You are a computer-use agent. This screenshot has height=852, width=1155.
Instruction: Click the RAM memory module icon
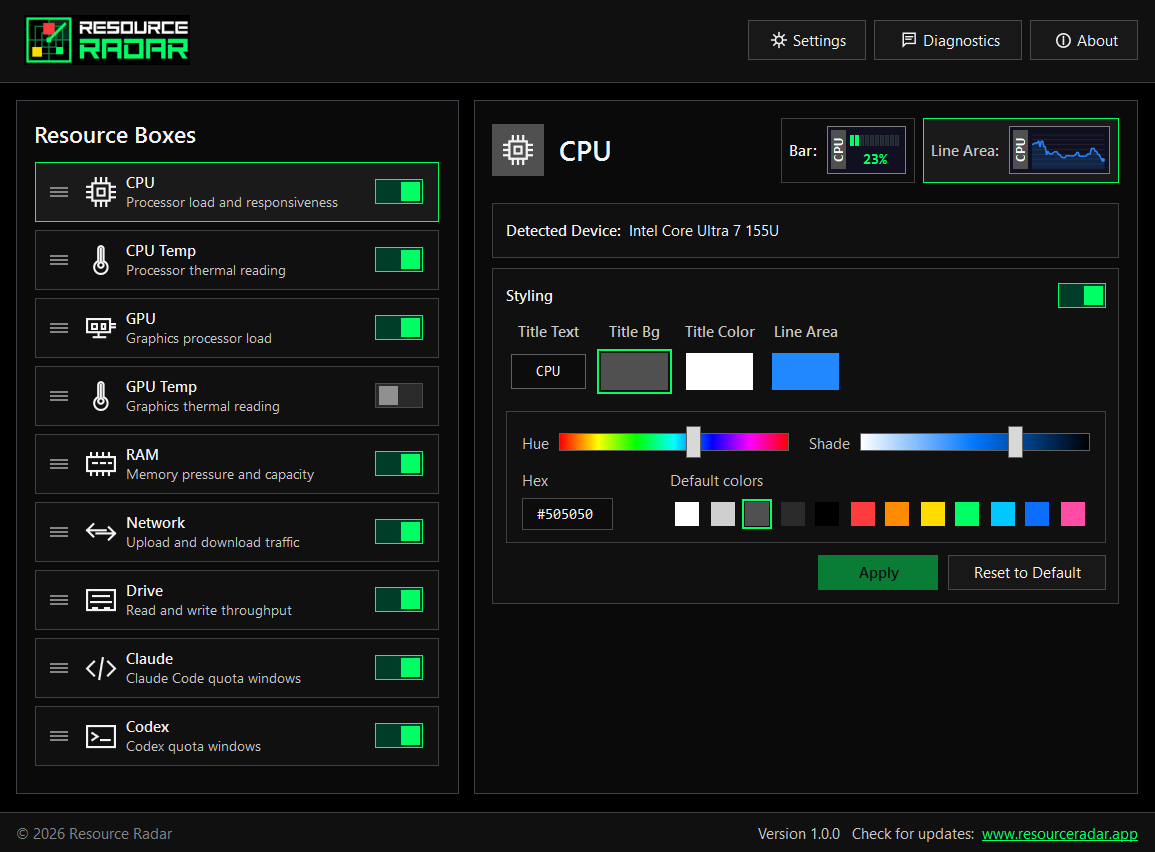pos(101,464)
